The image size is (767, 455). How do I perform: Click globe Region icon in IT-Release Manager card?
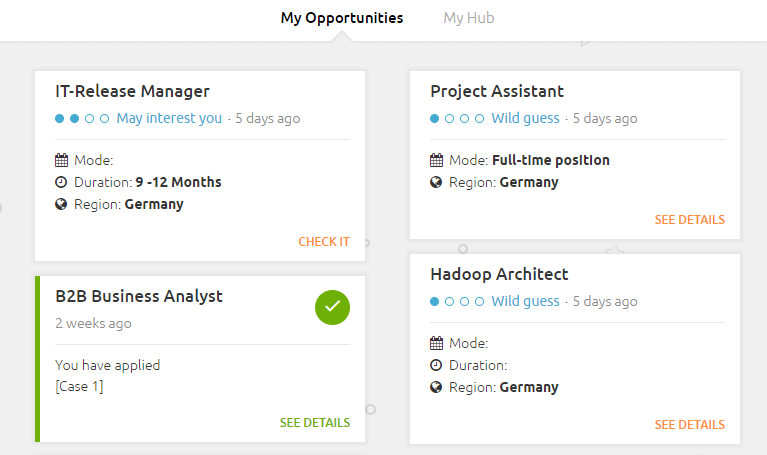tap(61, 204)
